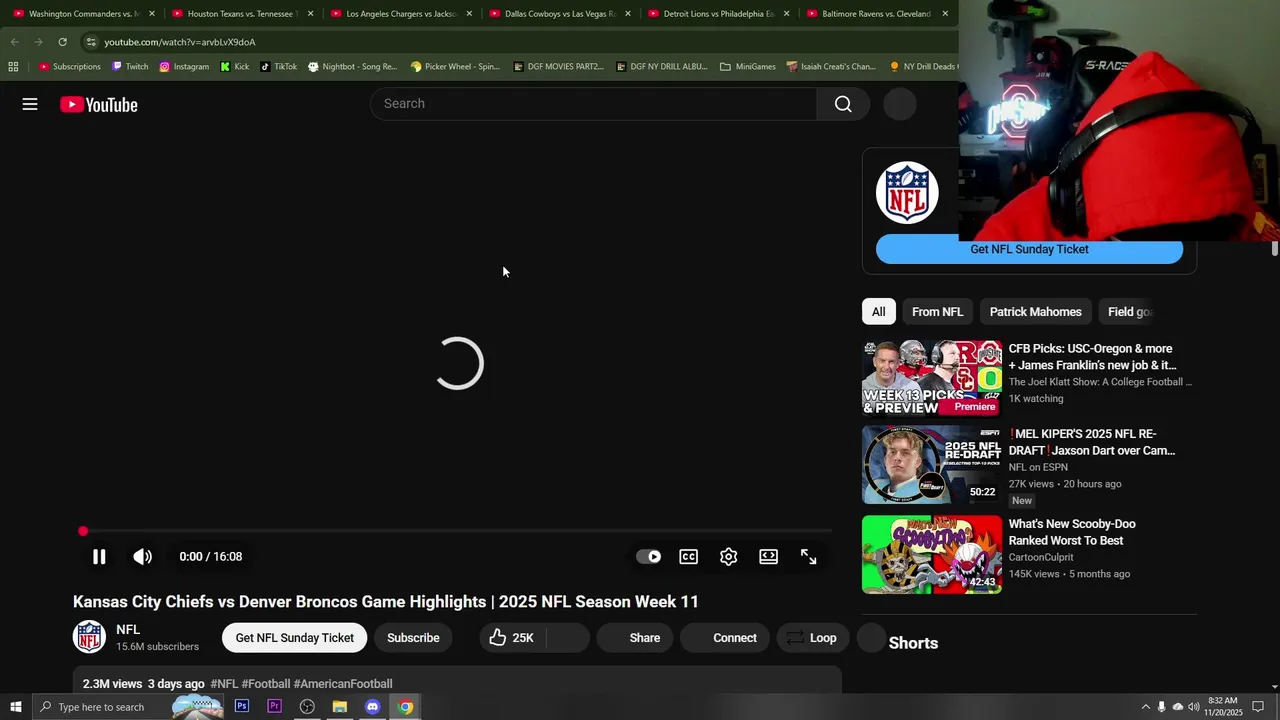
Task: Select the All filter chip
Action: tap(878, 312)
